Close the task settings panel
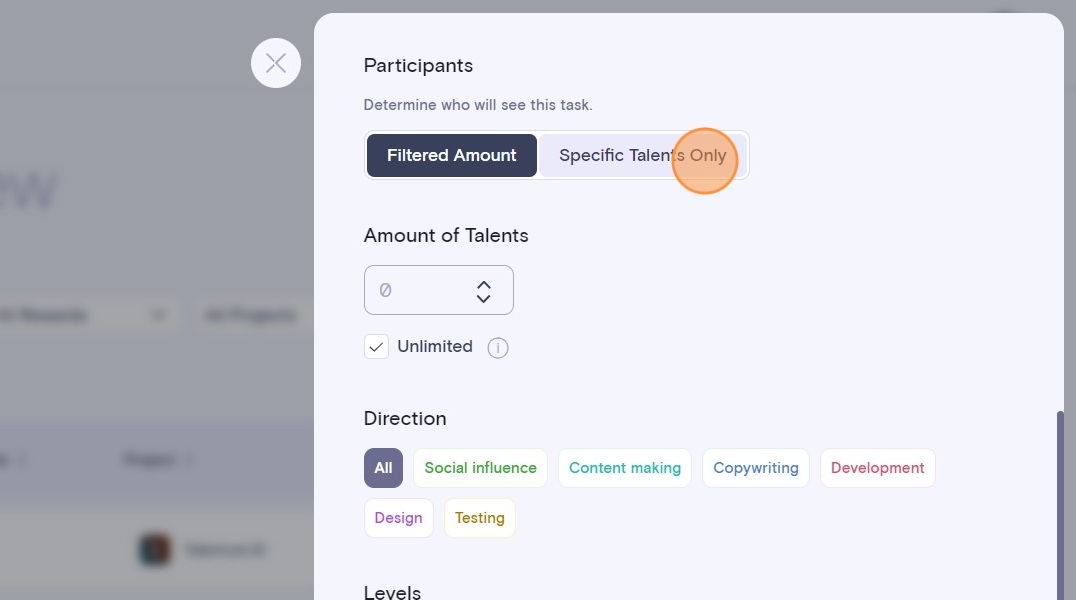1076x600 pixels. 276,63
